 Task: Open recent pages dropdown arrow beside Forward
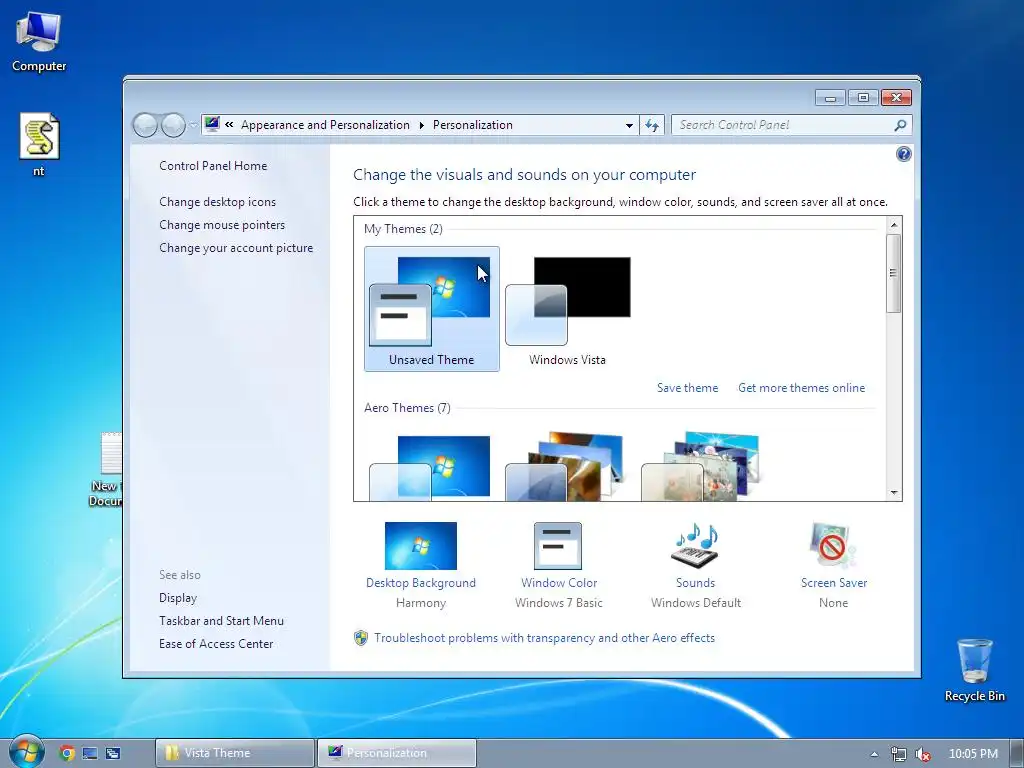pos(193,125)
